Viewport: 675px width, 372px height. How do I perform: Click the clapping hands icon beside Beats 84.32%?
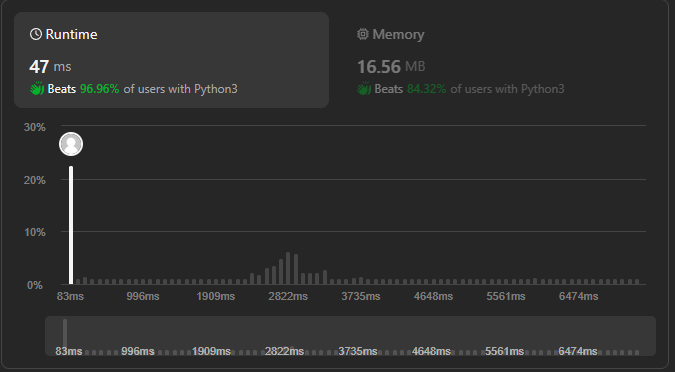pos(364,89)
